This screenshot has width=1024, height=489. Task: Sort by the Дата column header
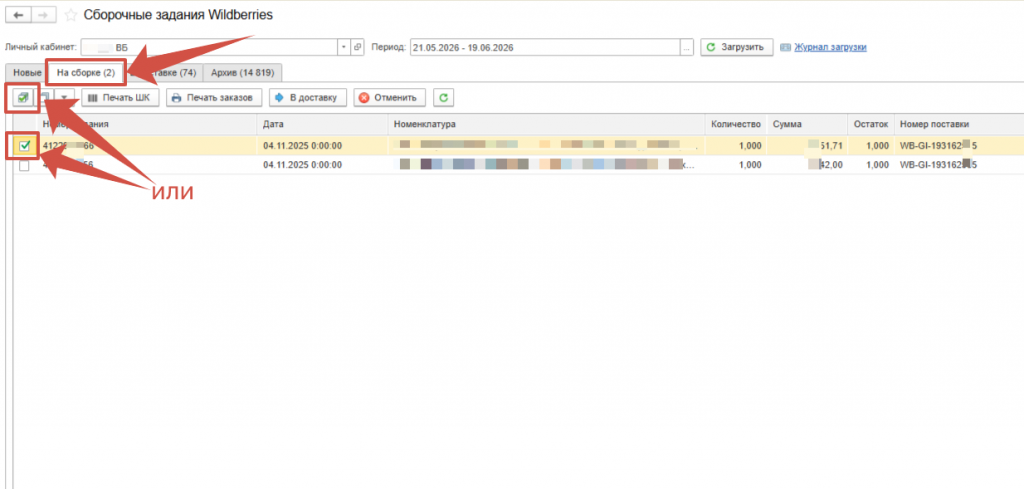[323, 124]
